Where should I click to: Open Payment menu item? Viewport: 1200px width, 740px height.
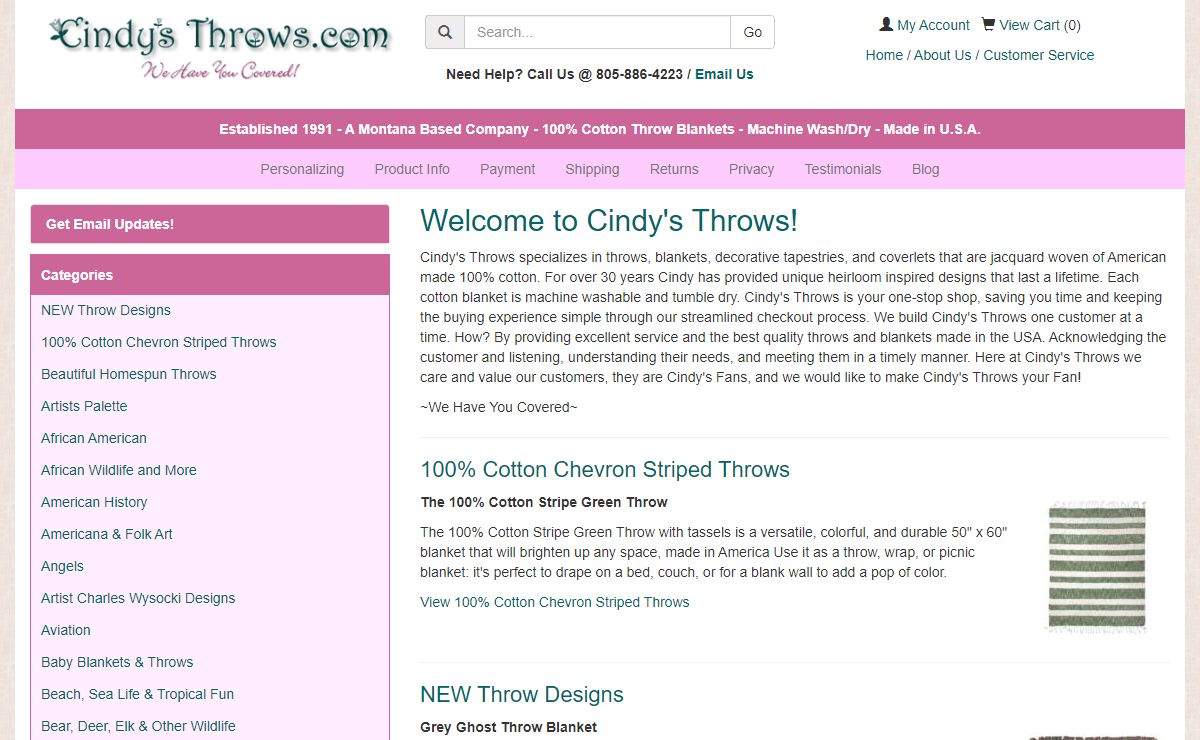click(x=507, y=169)
